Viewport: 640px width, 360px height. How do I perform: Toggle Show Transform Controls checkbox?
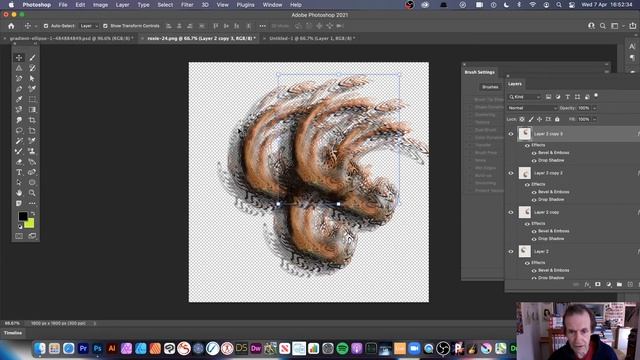(105, 26)
